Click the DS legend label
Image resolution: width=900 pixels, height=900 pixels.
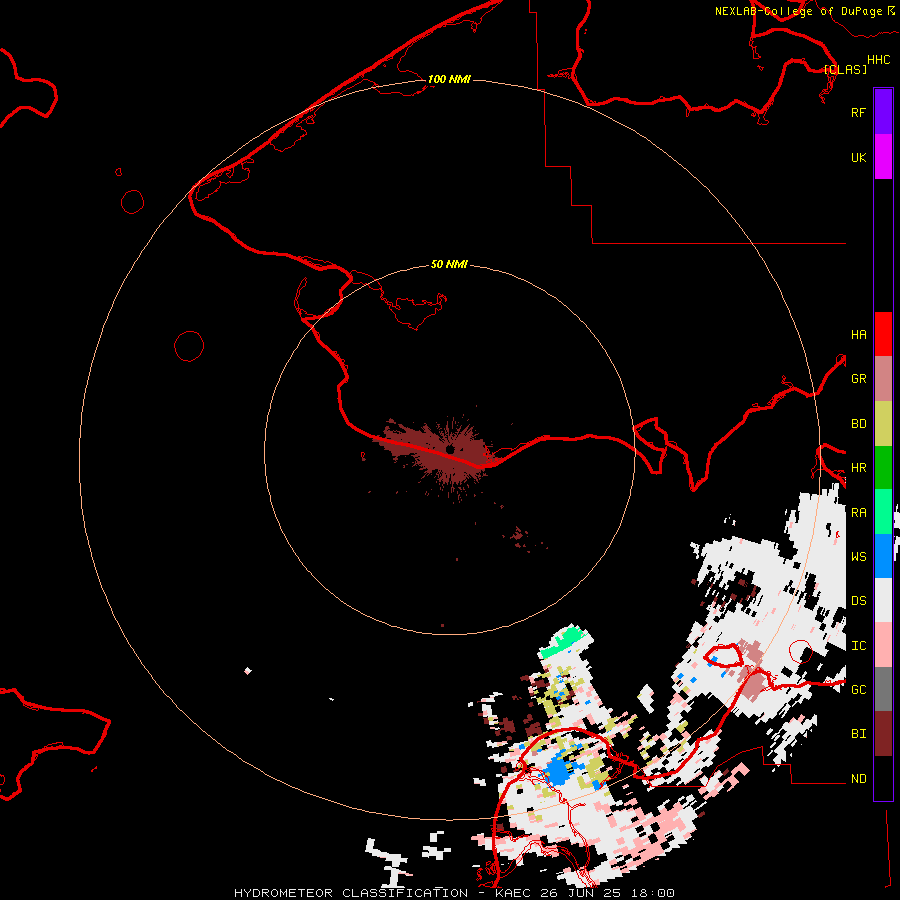point(858,600)
